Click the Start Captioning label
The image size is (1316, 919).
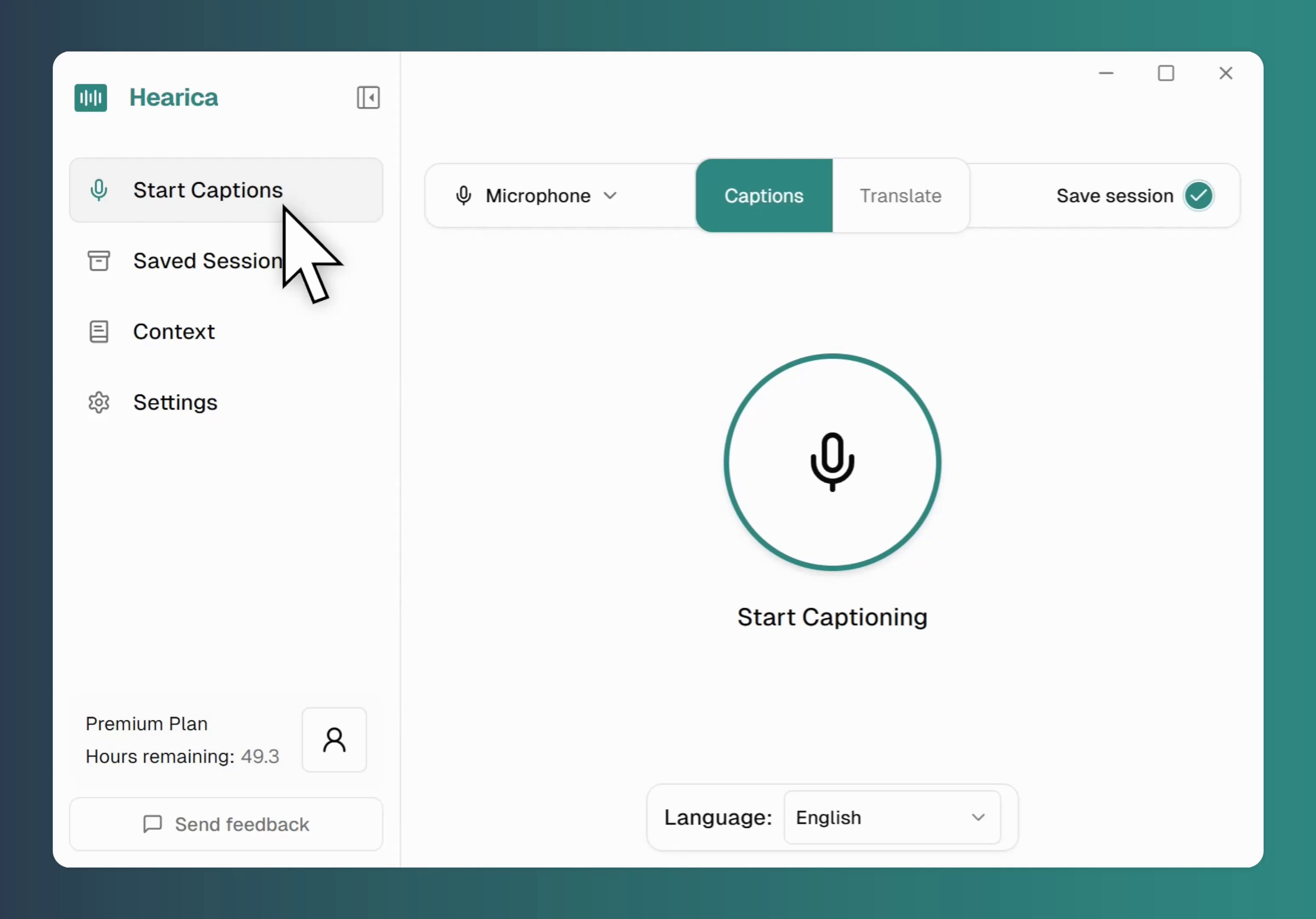click(x=832, y=617)
